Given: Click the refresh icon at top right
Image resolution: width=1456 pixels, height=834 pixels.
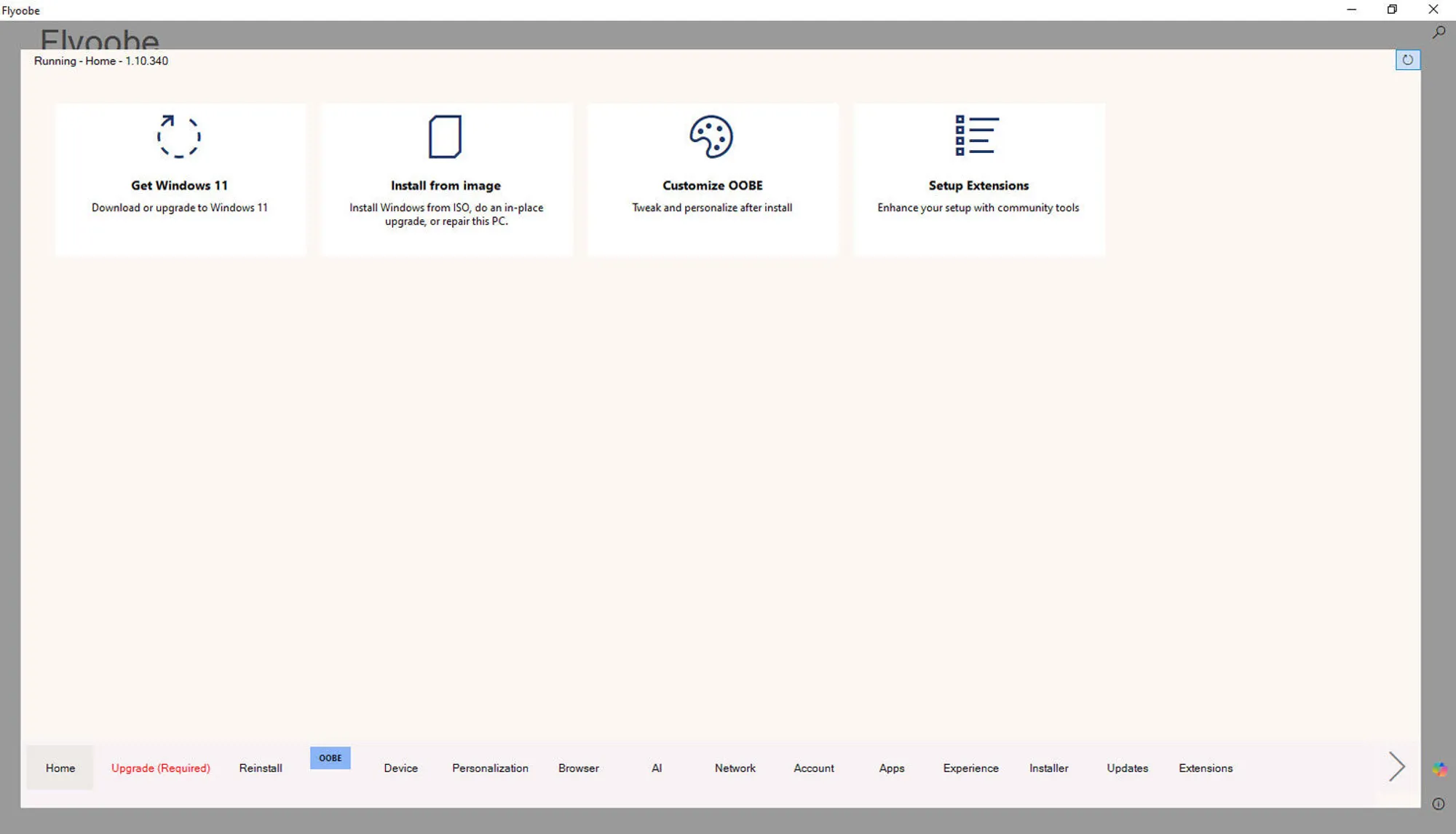Looking at the screenshot, I should pos(1407,60).
